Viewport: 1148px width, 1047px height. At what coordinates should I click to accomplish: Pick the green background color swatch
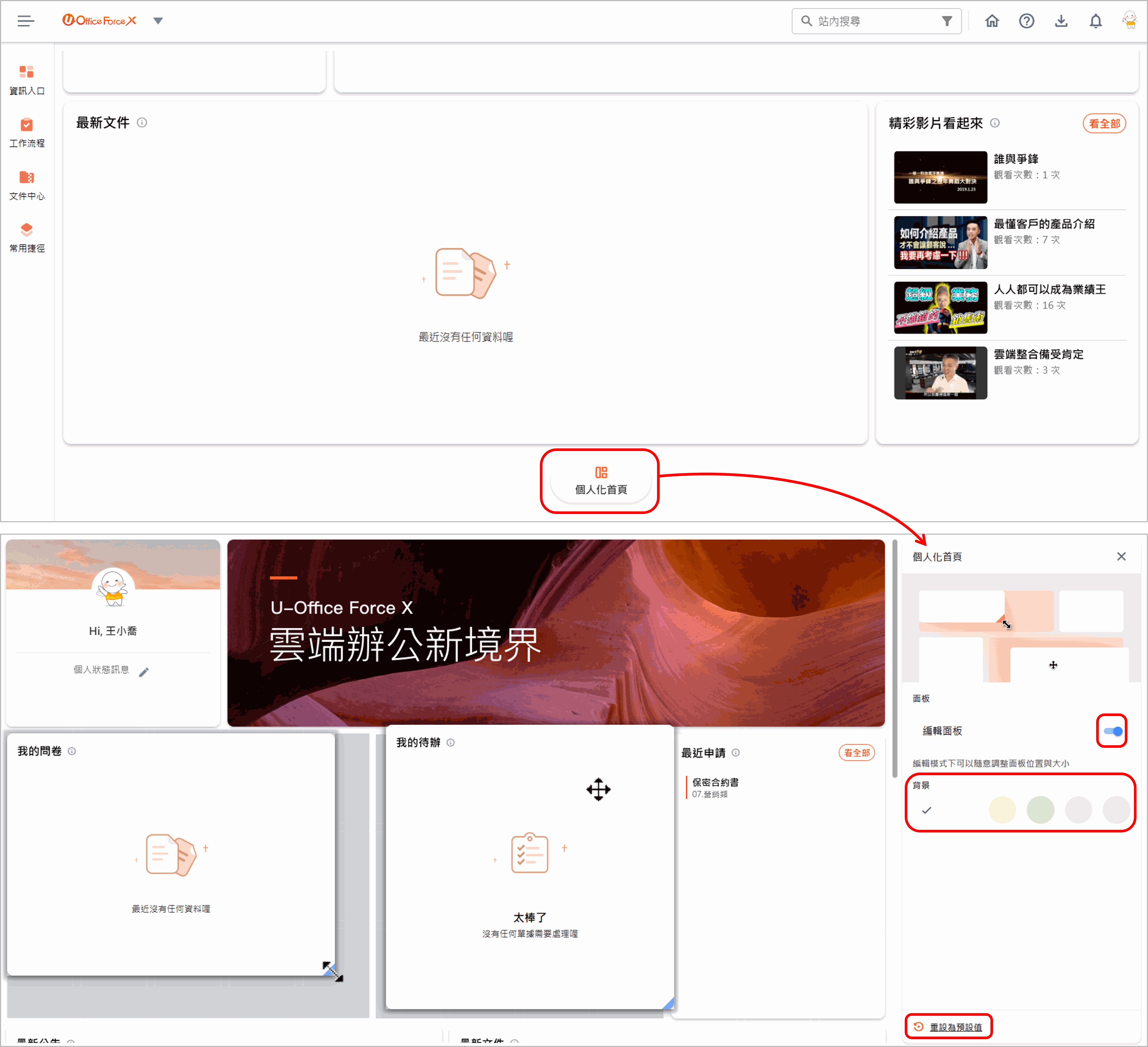[1040, 810]
